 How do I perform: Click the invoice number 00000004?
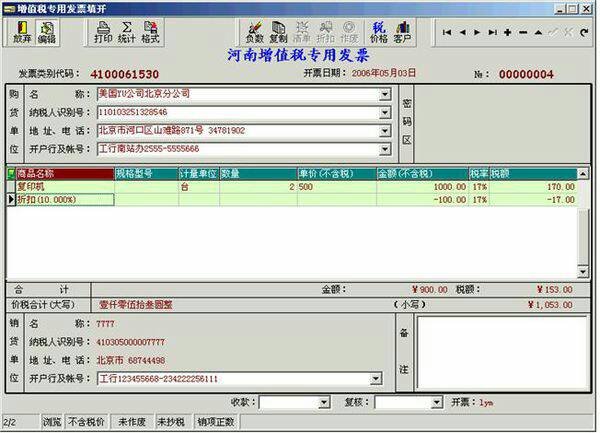526,74
